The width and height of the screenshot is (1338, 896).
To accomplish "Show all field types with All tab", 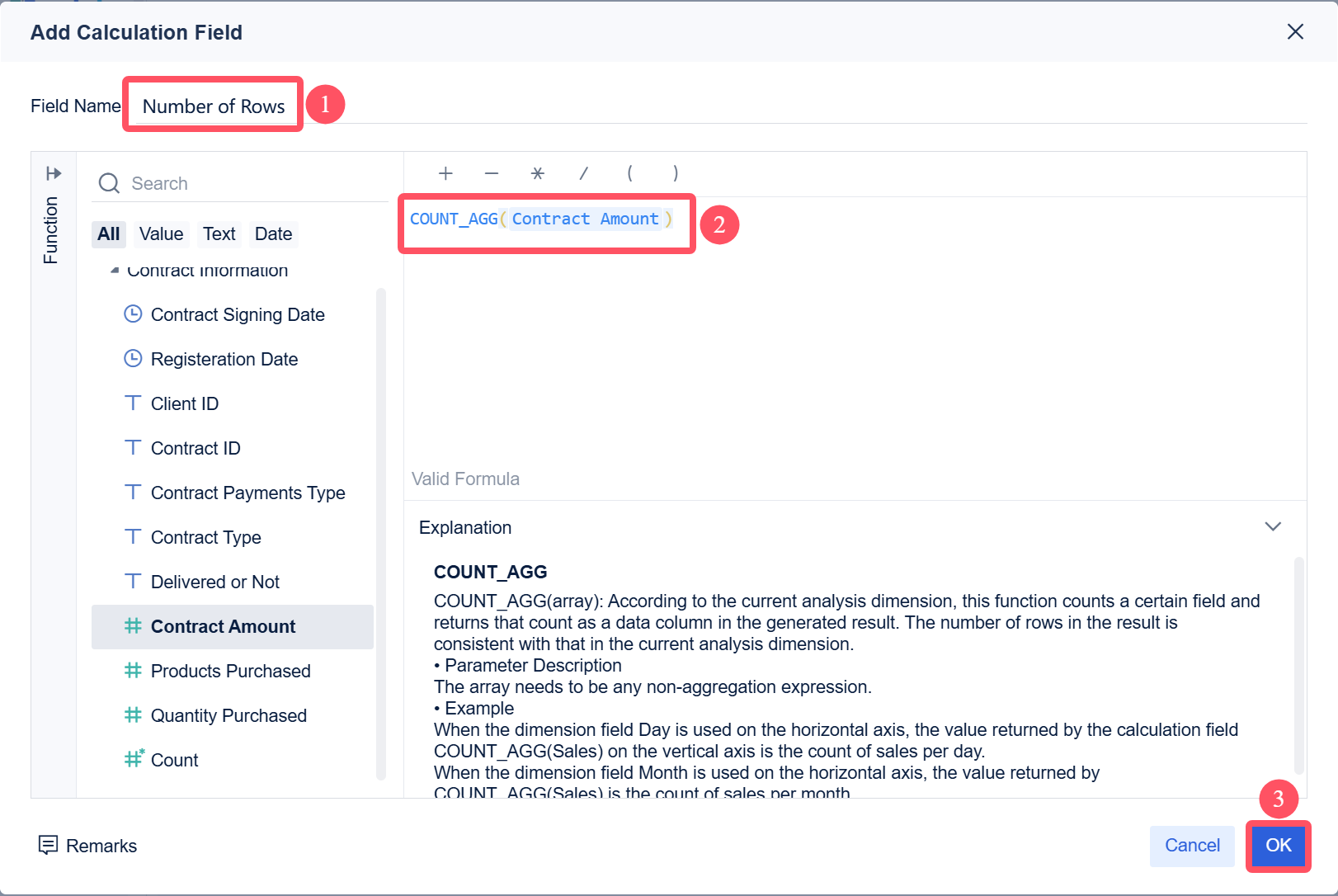I will tap(109, 234).
